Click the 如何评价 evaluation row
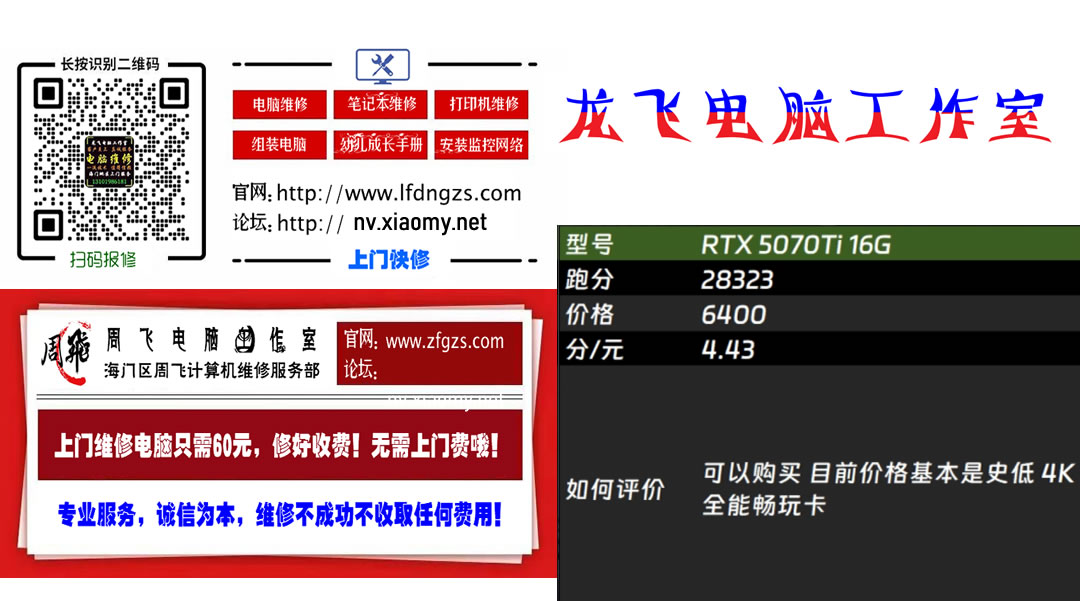The height and width of the screenshot is (601, 1080). pos(614,489)
